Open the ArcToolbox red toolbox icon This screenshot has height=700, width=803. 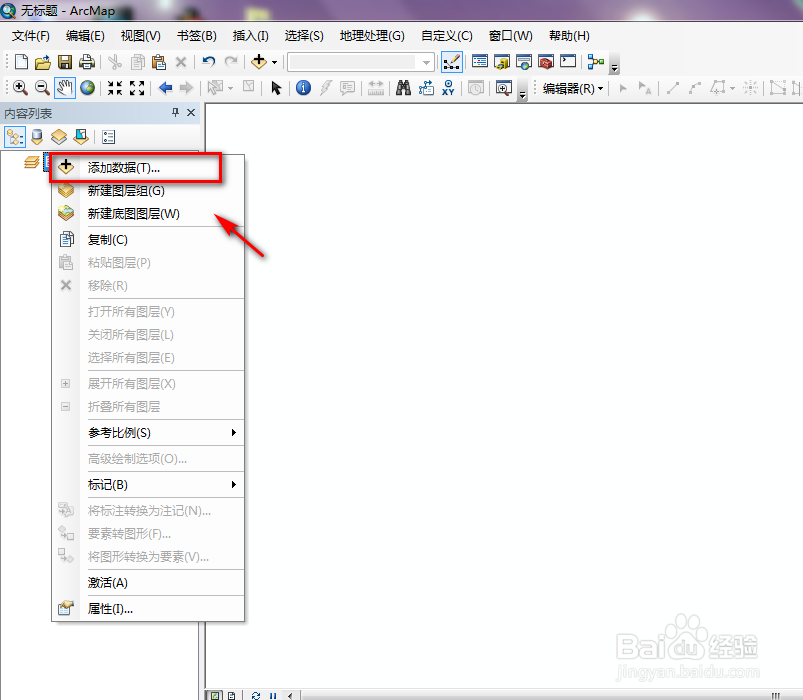(x=546, y=62)
